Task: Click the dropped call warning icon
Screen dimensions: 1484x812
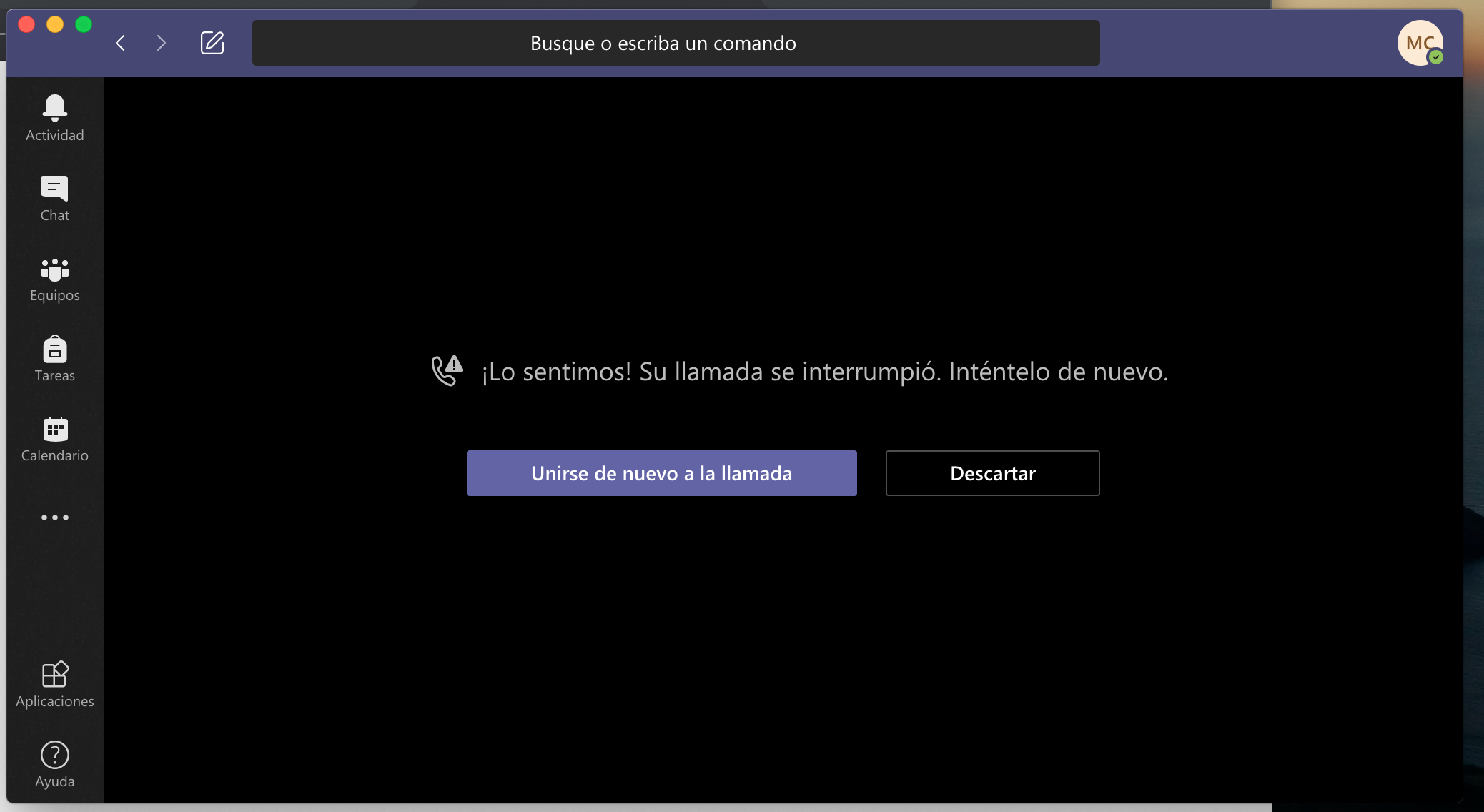Action: (x=447, y=370)
